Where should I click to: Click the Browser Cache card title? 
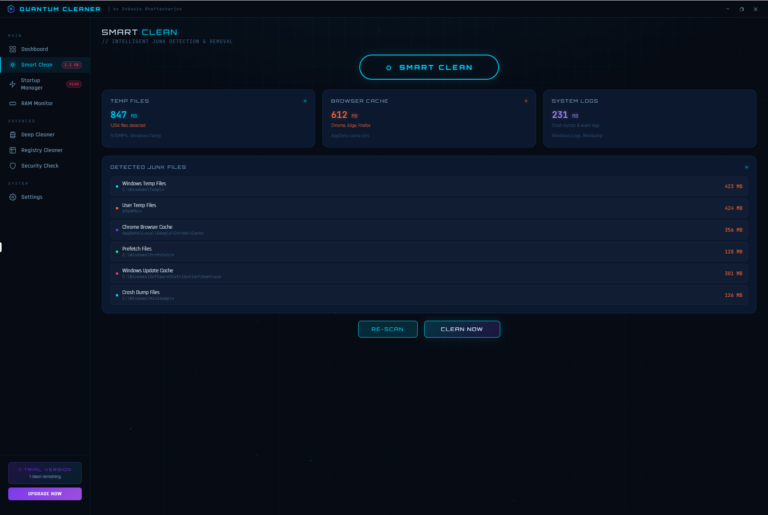pyautogui.click(x=360, y=101)
